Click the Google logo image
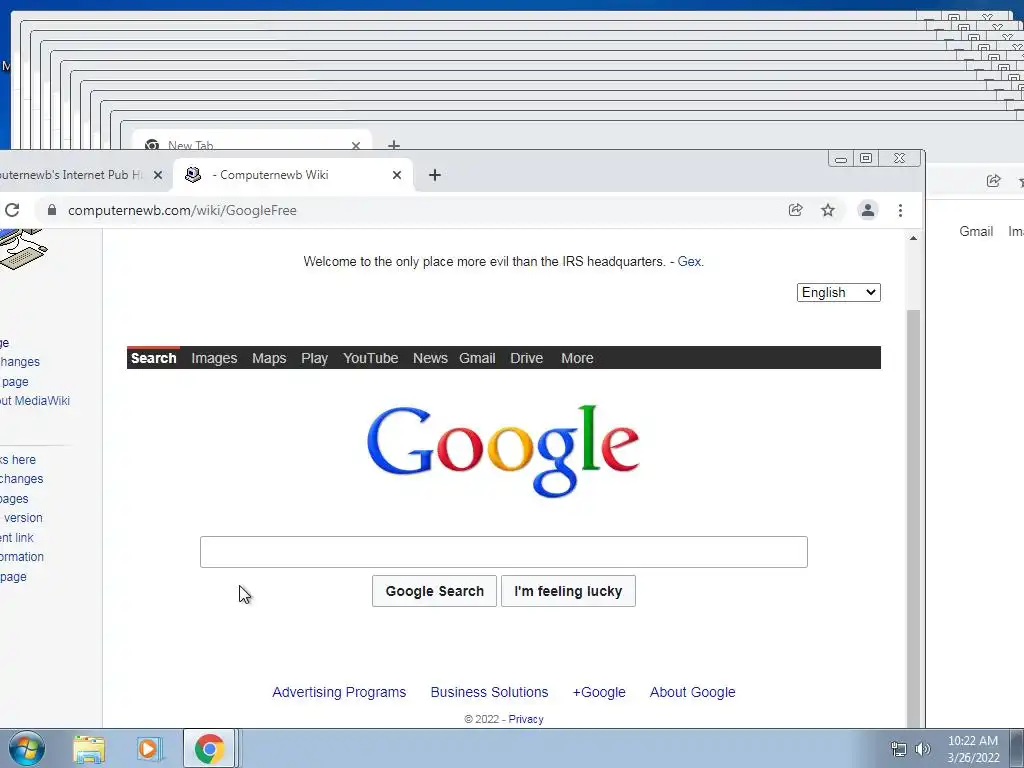Viewport: 1024px width, 768px height. pos(503,451)
